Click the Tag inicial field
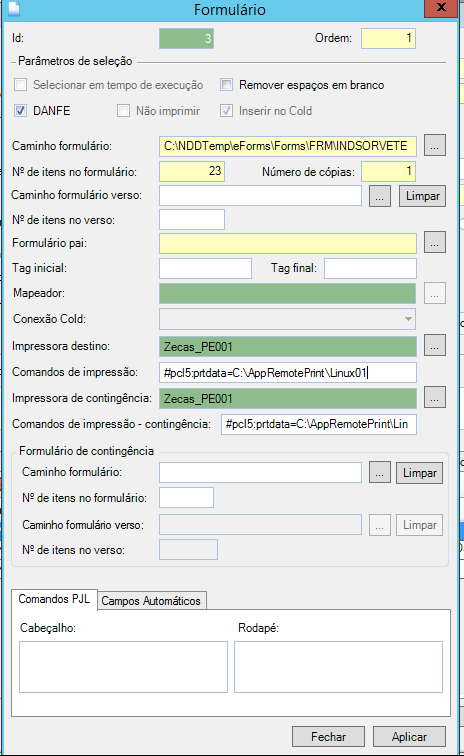The width and height of the screenshot is (464, 756). [x=205, y=269]
